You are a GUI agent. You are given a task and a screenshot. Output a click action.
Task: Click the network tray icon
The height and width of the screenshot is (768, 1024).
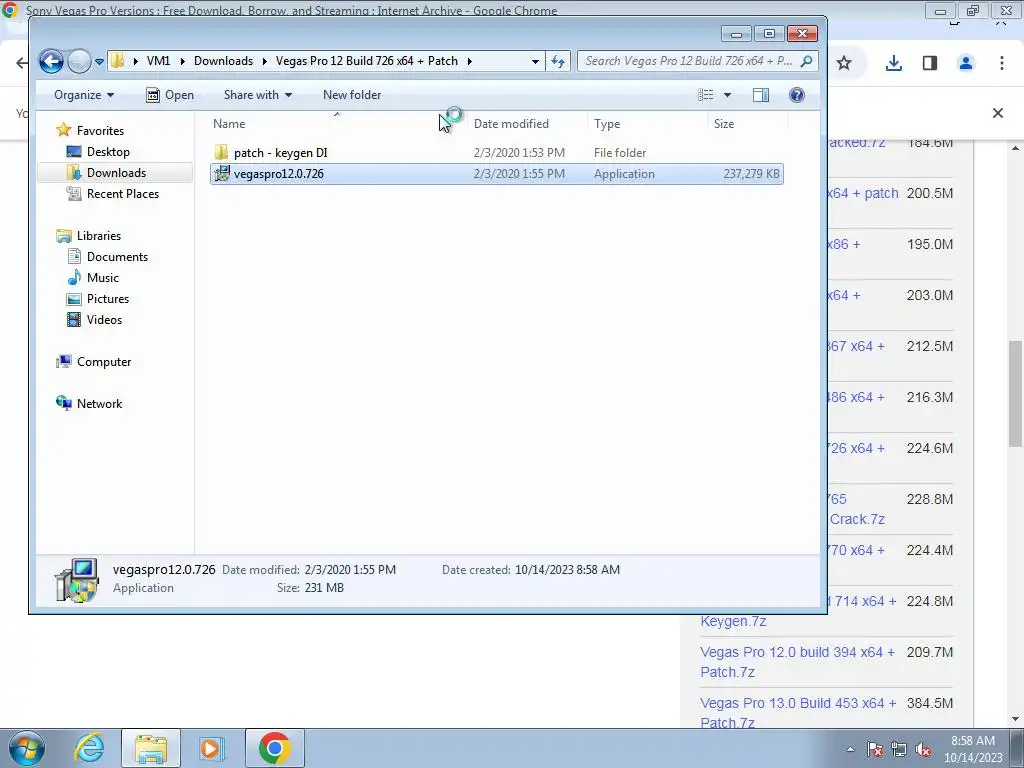899,749
